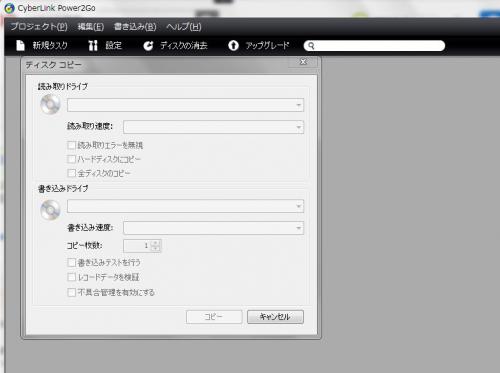Click the コピー枚数 number field
Image resolution: width=500 pixels, height=373 pixels.
pos(137,246)
